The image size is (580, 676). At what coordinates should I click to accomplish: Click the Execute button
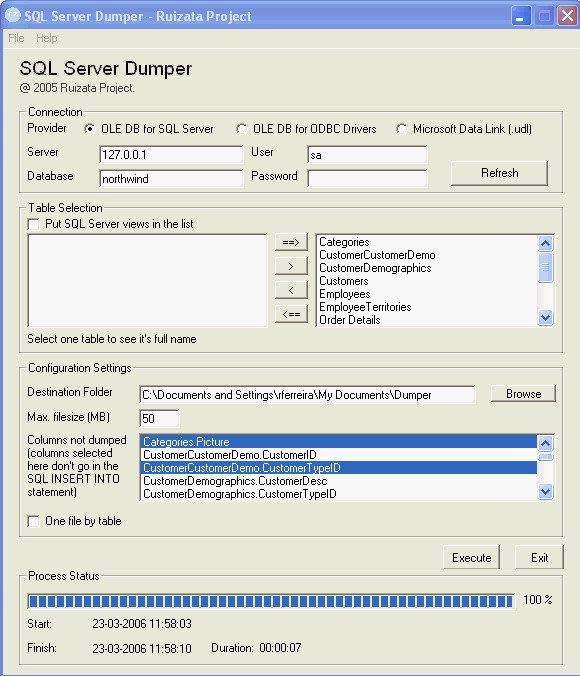click(472, 557)
